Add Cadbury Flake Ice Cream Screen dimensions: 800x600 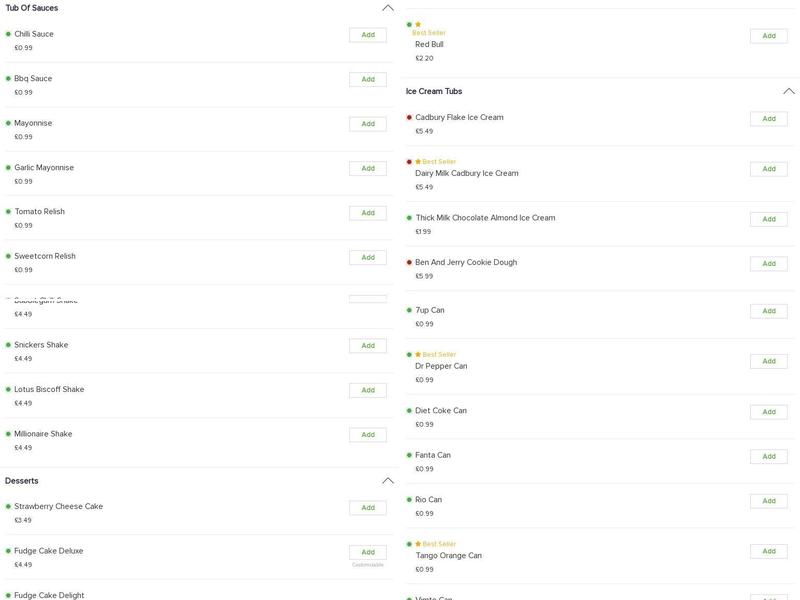tap(768, 119)
